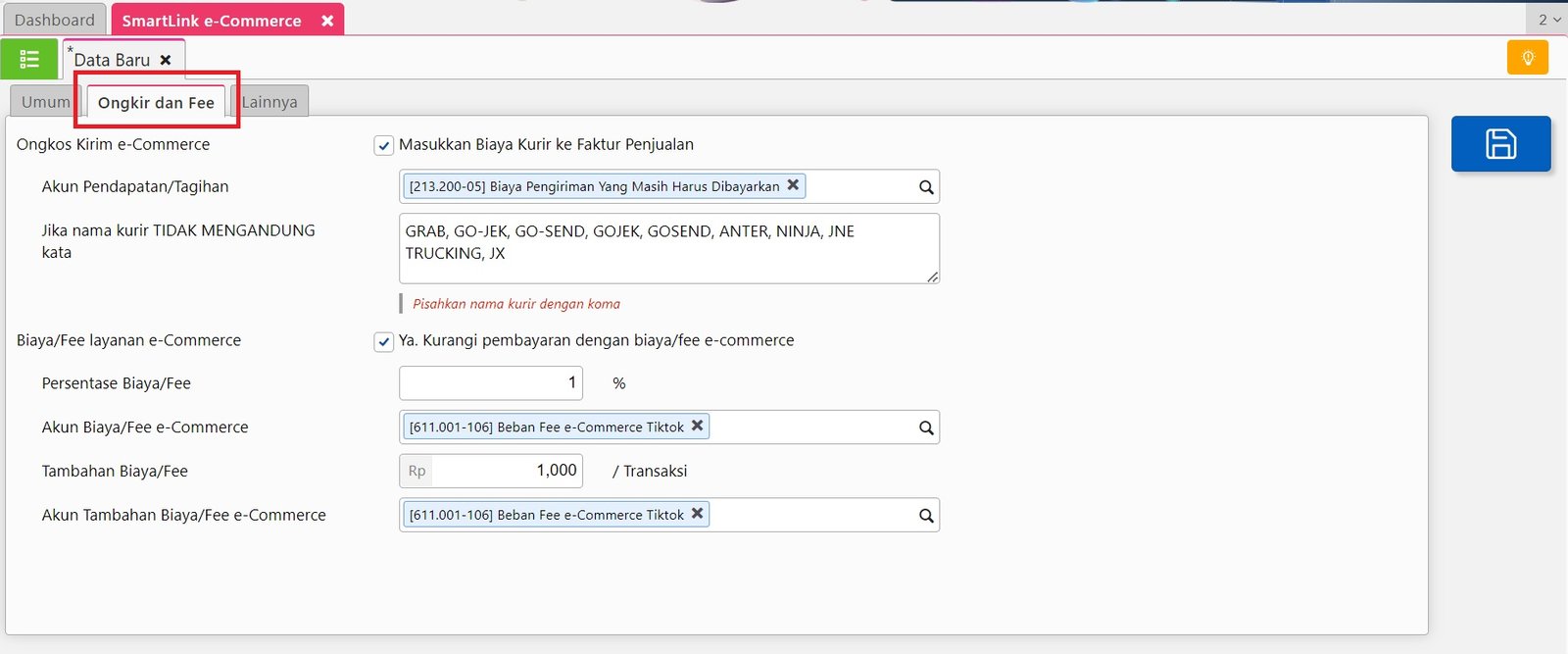The image size is (1568, 654).
Task: Remove tag from Akun Tambahan Biaya/Fee field
Action: (x=697, y=513)
